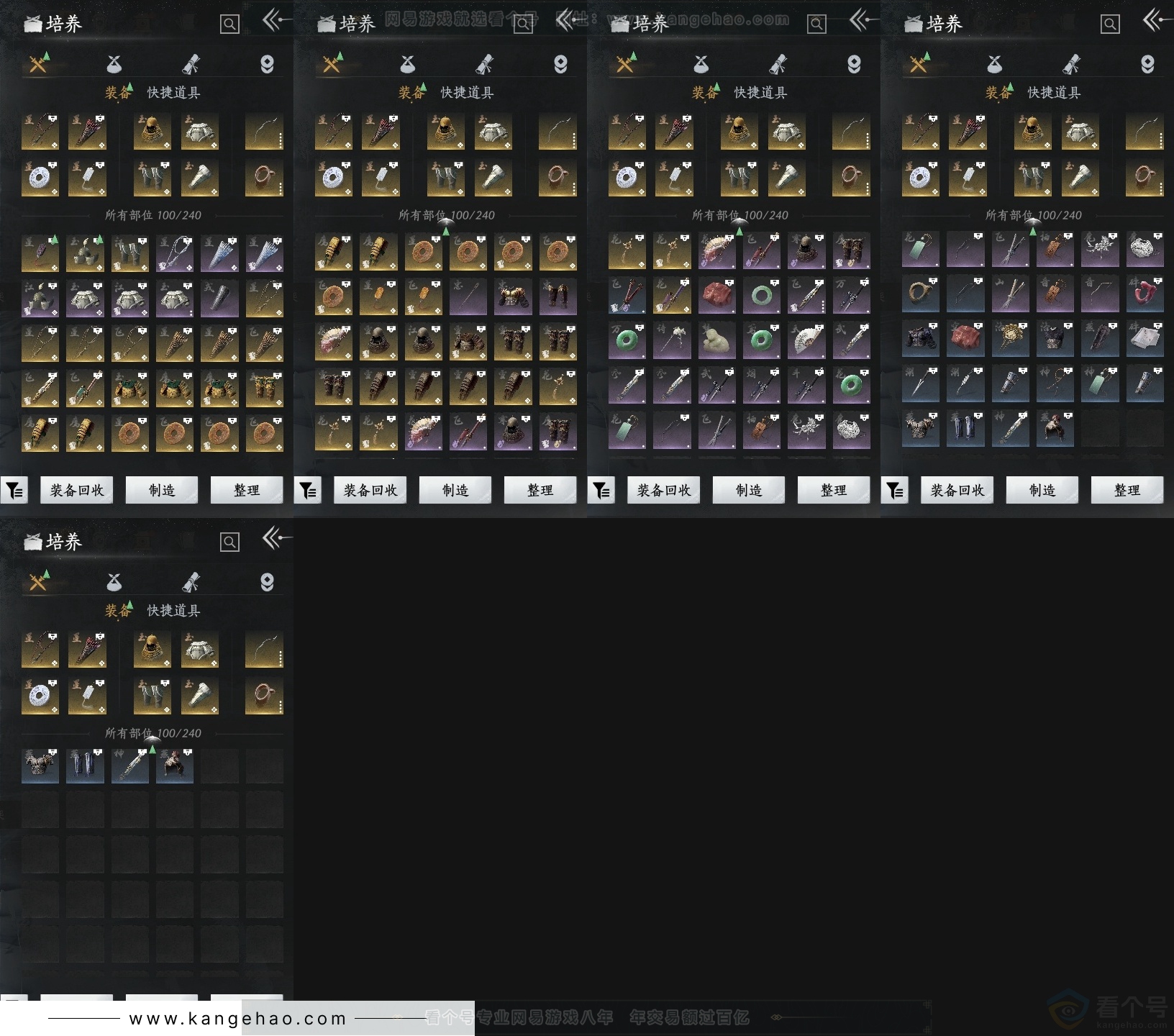
Task: Select the equipped bracelet slot in the first panel
Action: (x=264, y=178)
